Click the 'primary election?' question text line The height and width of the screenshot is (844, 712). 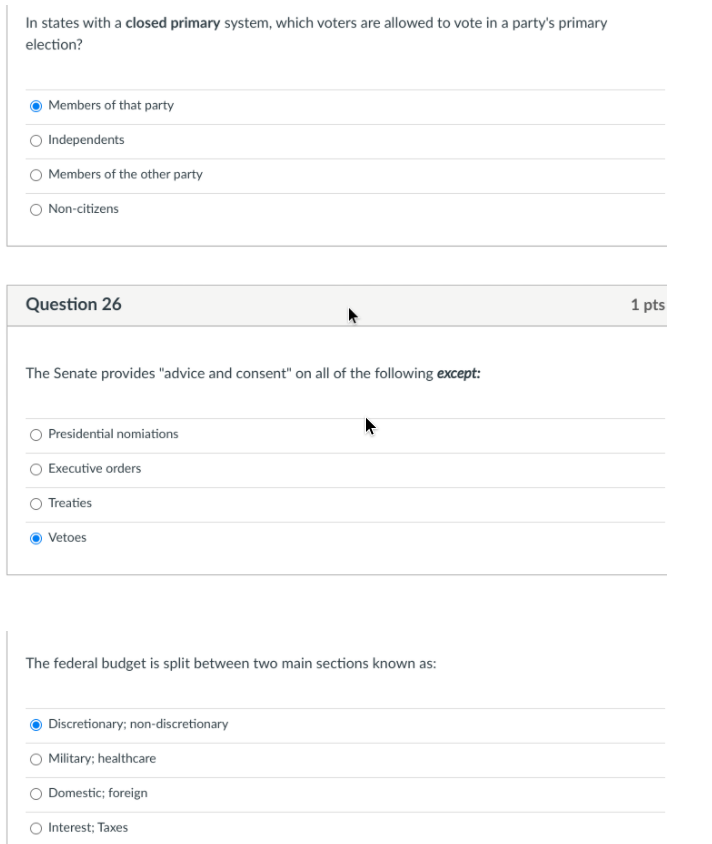click(x=53, y=45)
